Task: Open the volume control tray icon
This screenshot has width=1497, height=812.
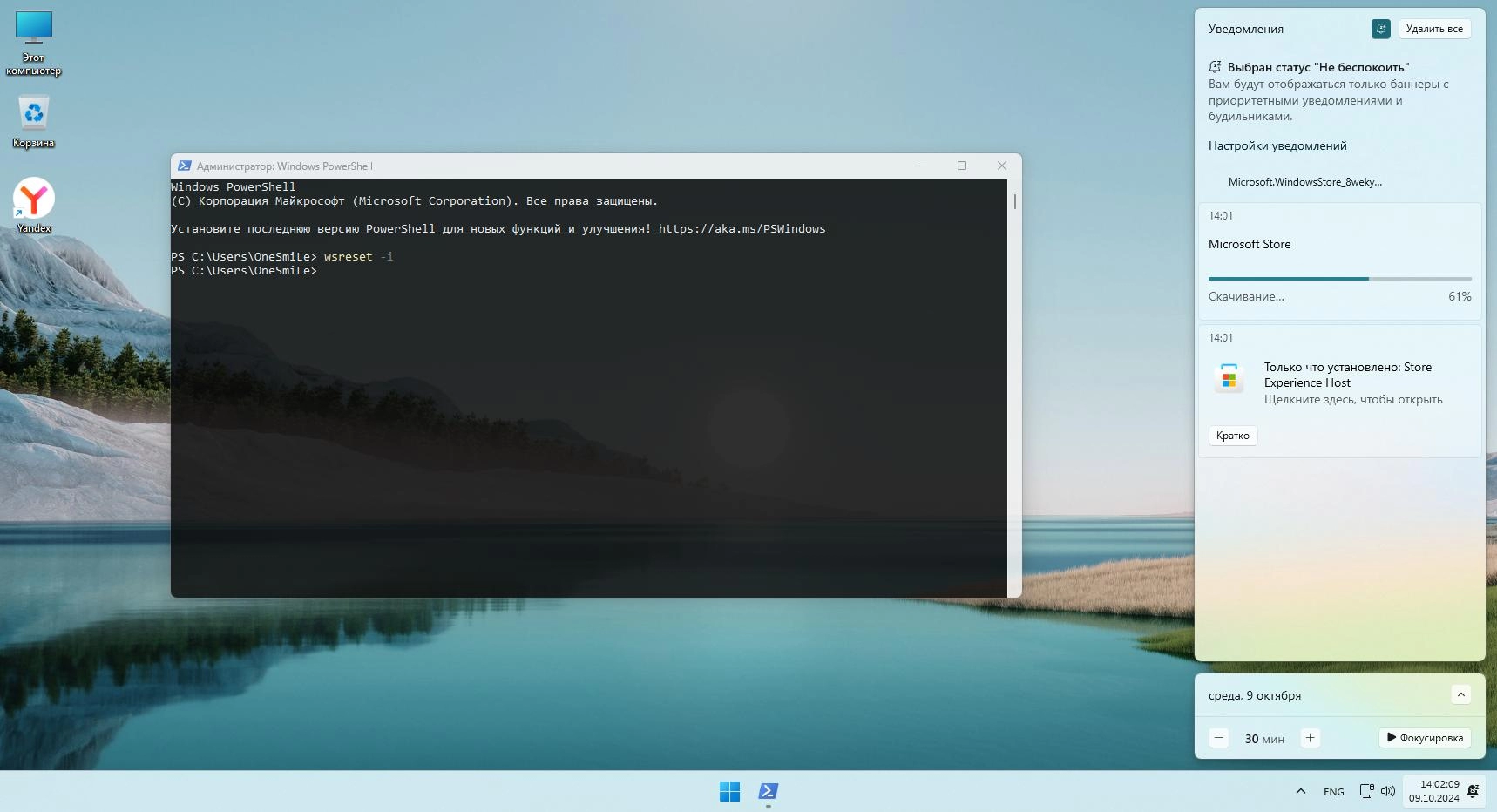Action: (1388, 791)
